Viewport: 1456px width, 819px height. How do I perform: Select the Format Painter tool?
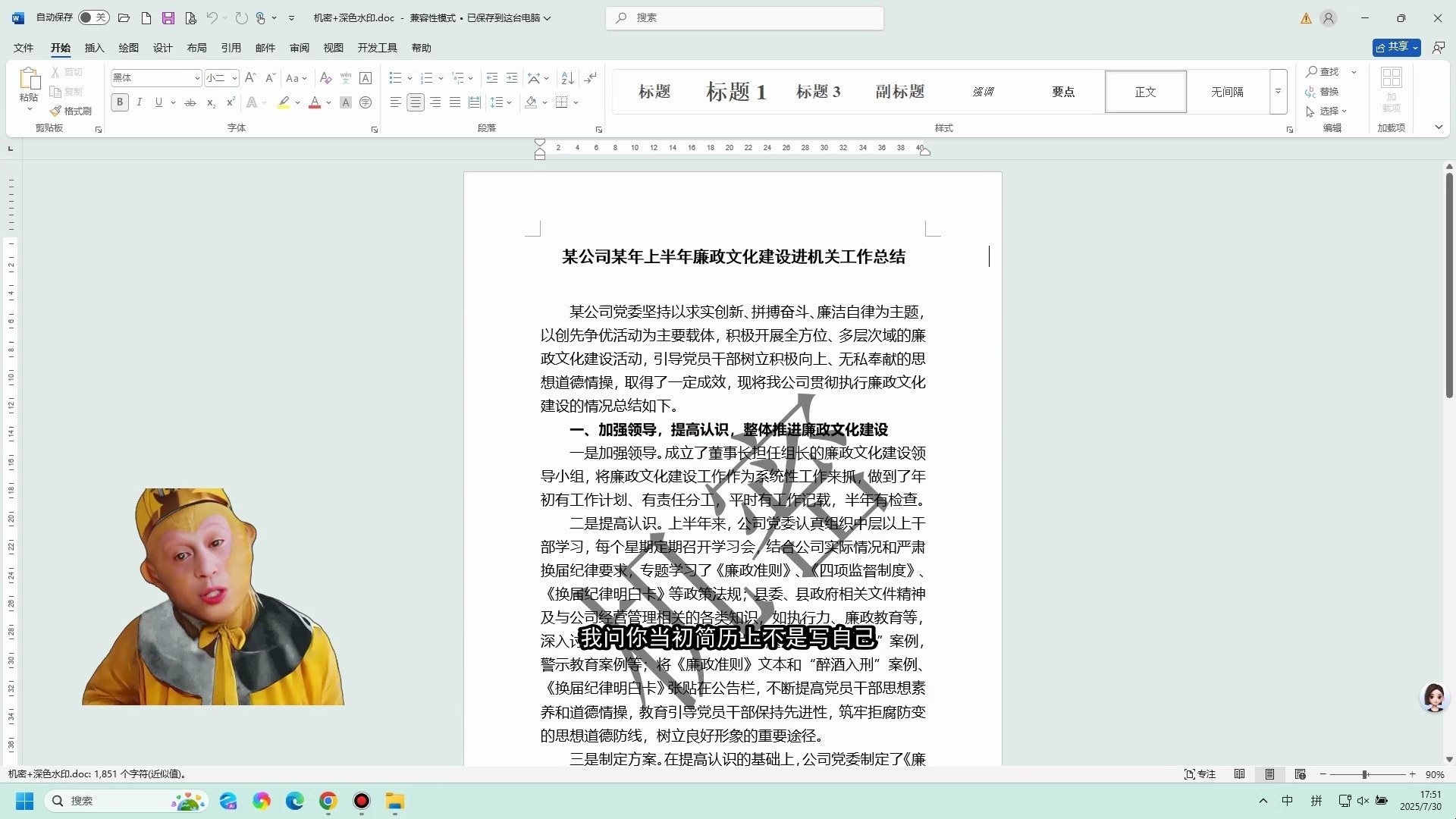(x=72, y=110)
